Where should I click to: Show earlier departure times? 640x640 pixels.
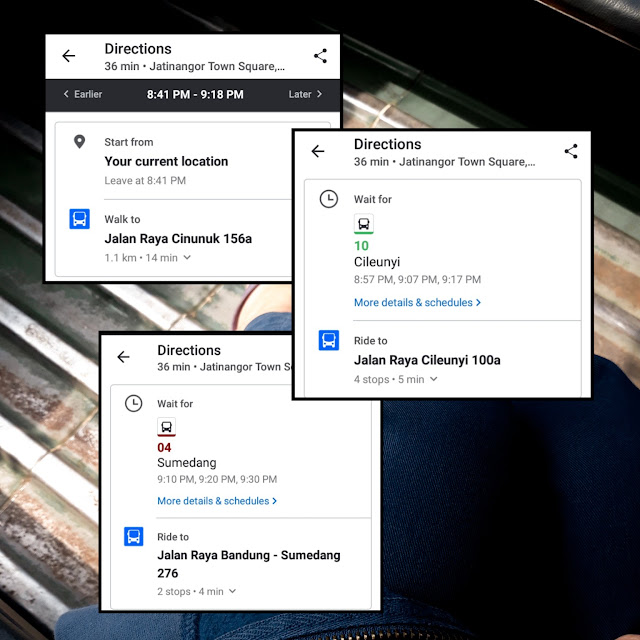83,94
